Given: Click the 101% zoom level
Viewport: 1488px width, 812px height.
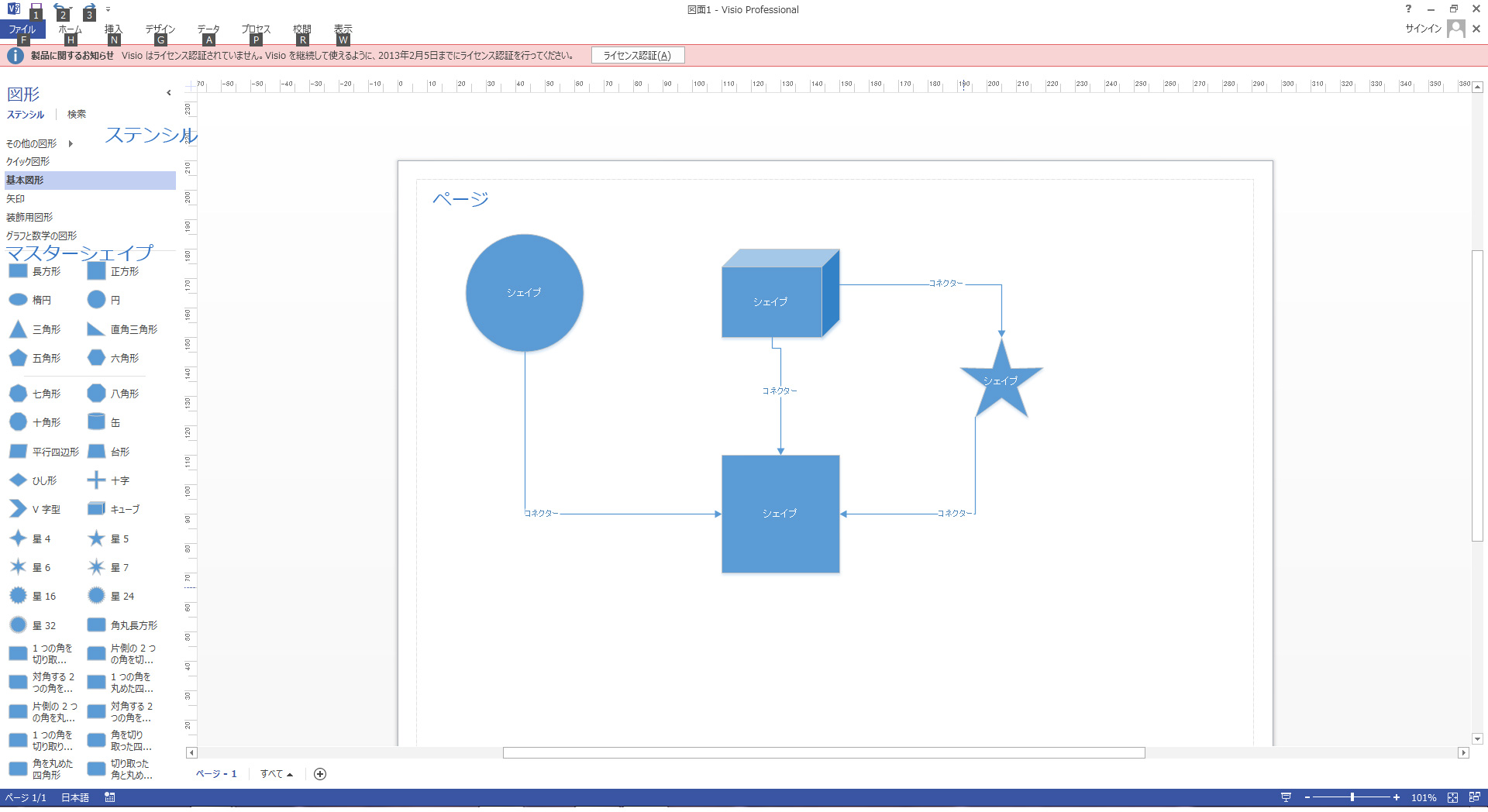Looking at the screenshot, I should click(x=1424, y=797).
